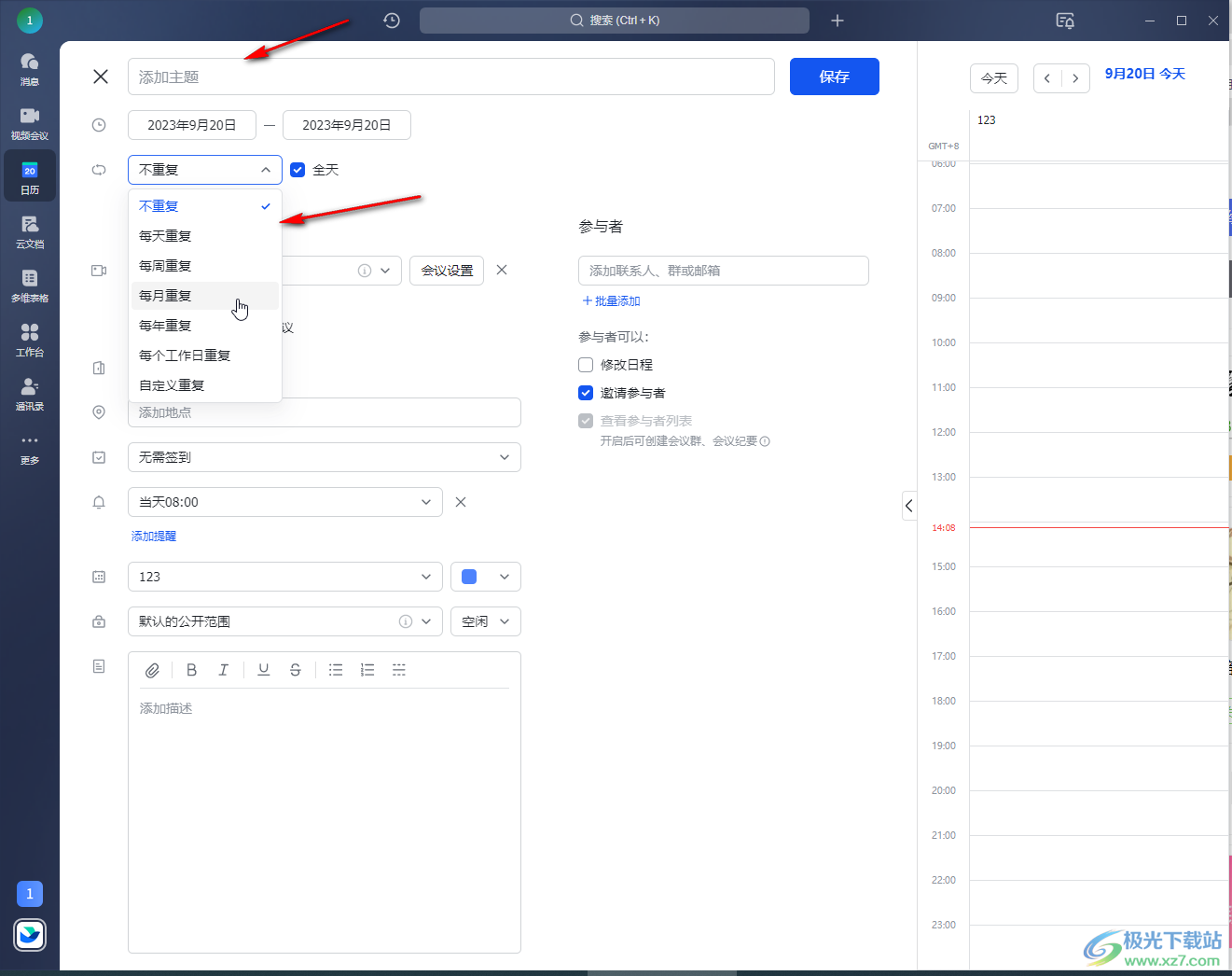The image size is (1232, 976).
Task: Collapse the calendar side panel arrow
Action: [909, 506]
